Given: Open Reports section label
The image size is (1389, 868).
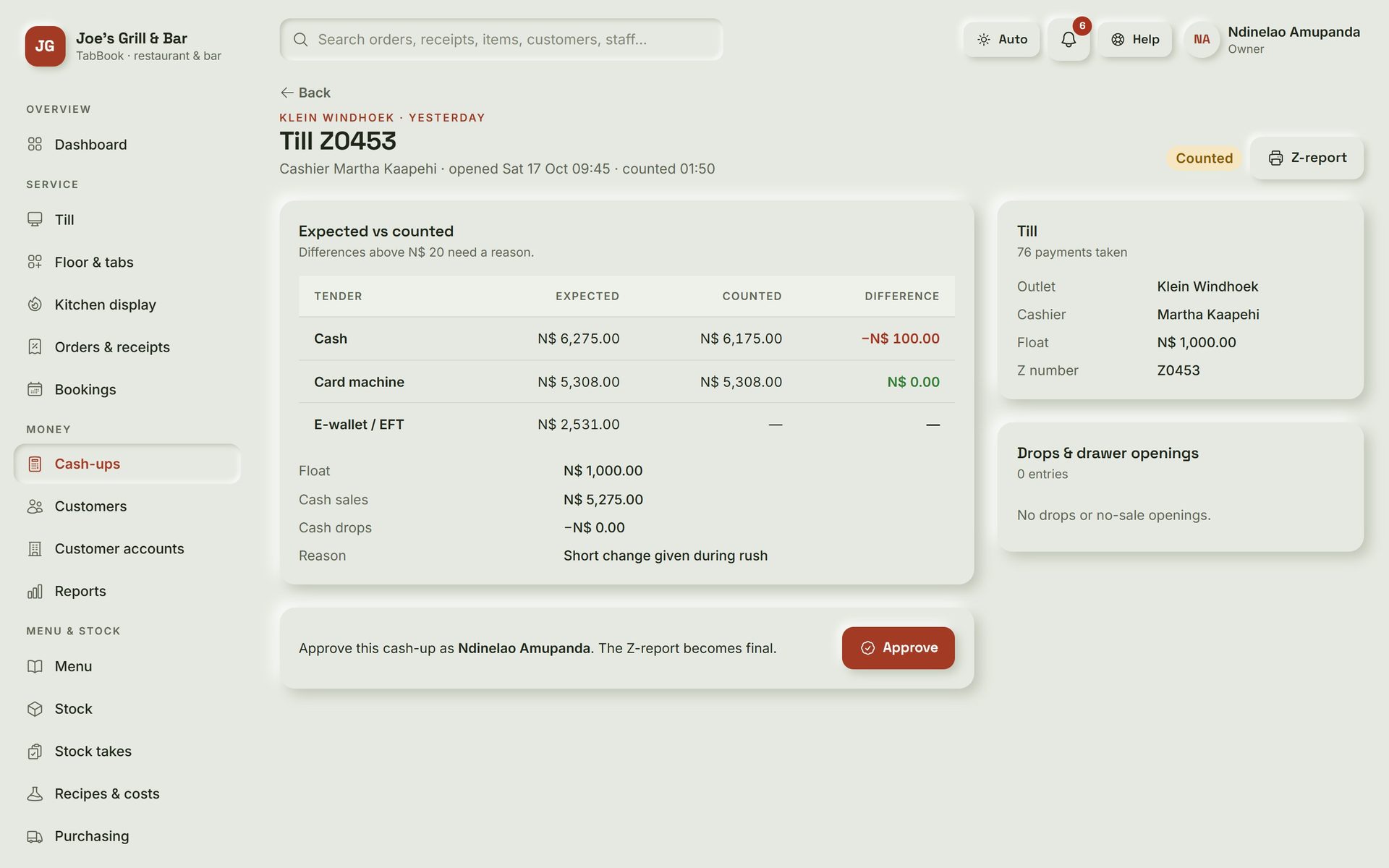Looking at the screenshot, I should pos(80,591).
